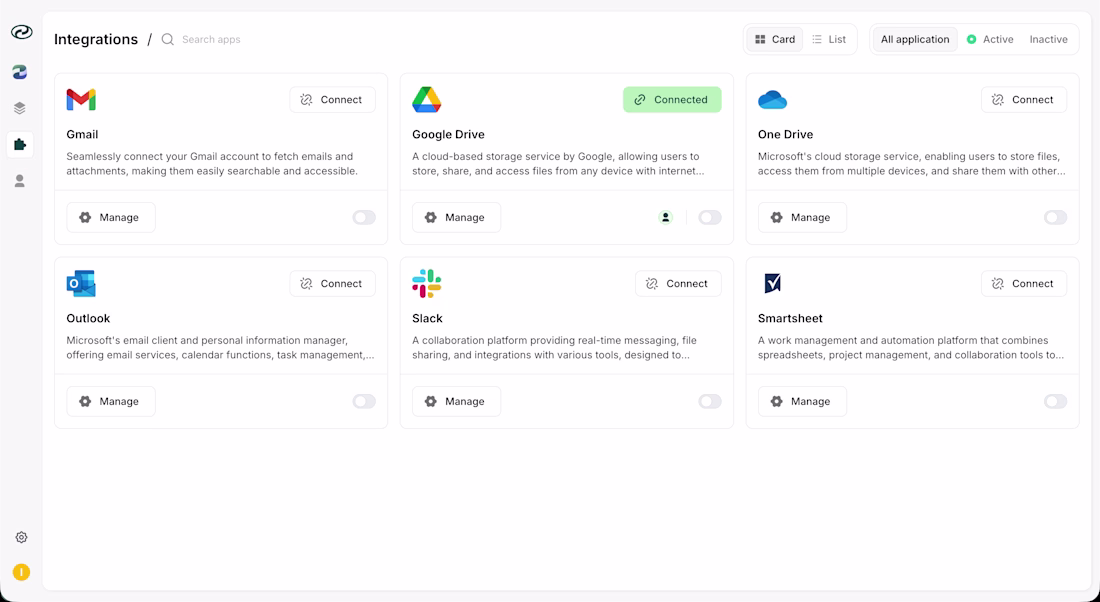Switch to List view

click(829, 39)
